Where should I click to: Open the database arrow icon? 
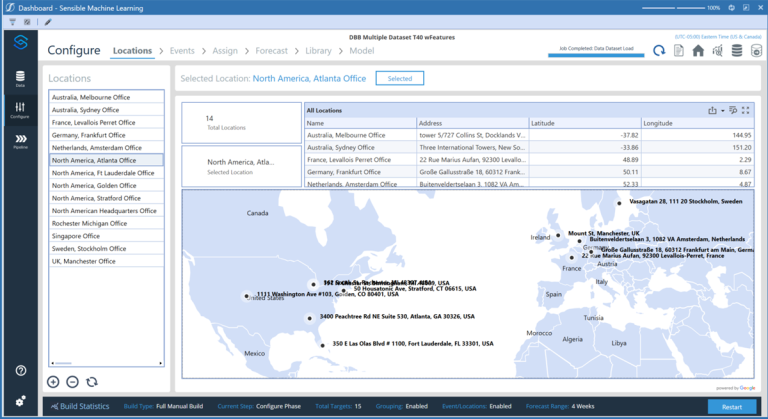pyautogui.click(x=756, y=50)
